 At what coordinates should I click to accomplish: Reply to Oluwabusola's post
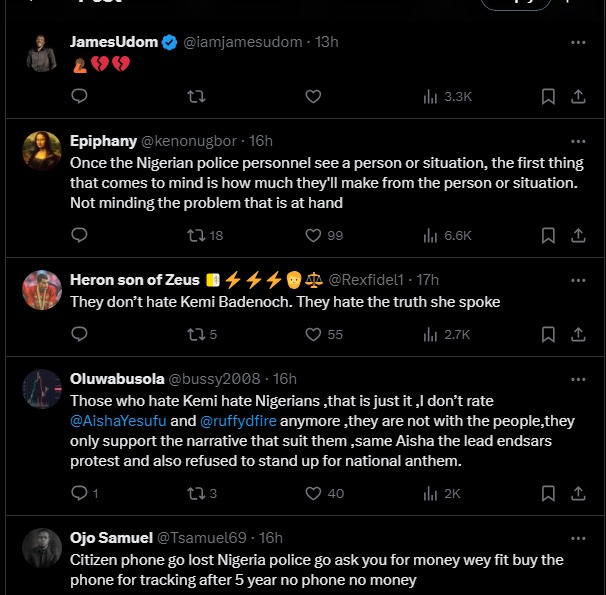pos(80,493)
